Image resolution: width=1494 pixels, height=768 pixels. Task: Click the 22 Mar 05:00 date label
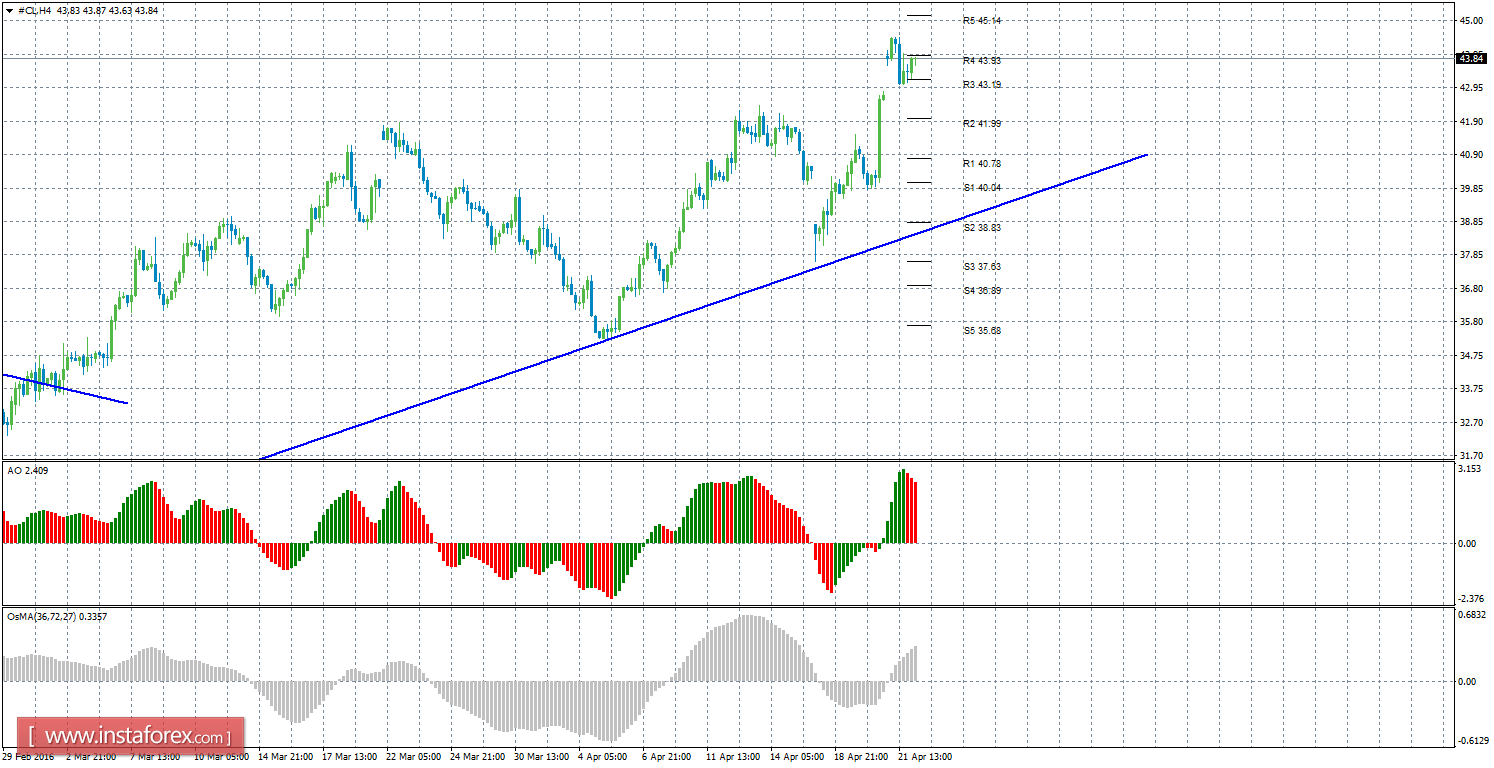coord(413,757)
